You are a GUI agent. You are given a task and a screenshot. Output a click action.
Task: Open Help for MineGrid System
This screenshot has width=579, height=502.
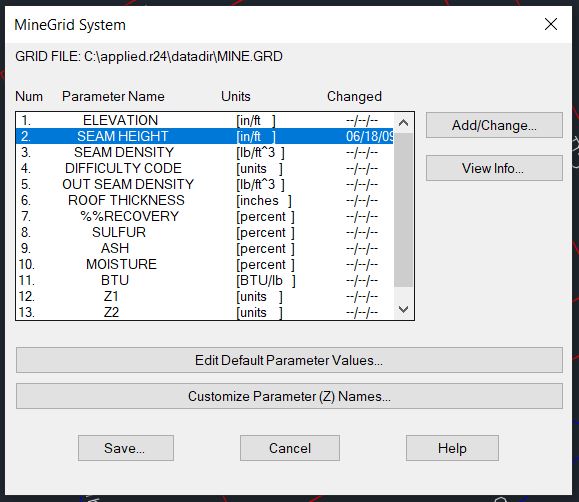coord(452,448)
